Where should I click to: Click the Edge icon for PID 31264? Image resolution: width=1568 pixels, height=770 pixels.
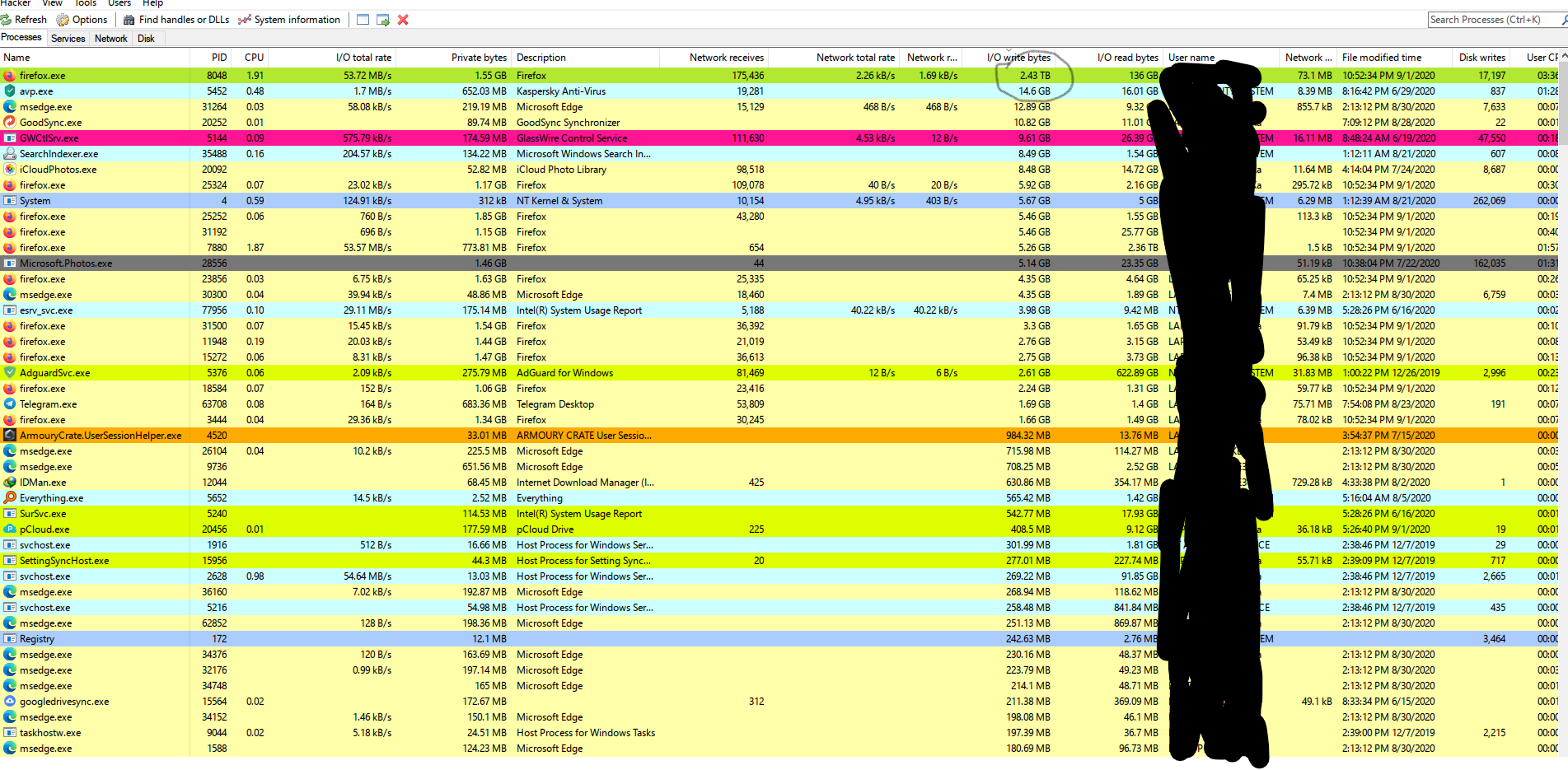(x=10, y=107)
